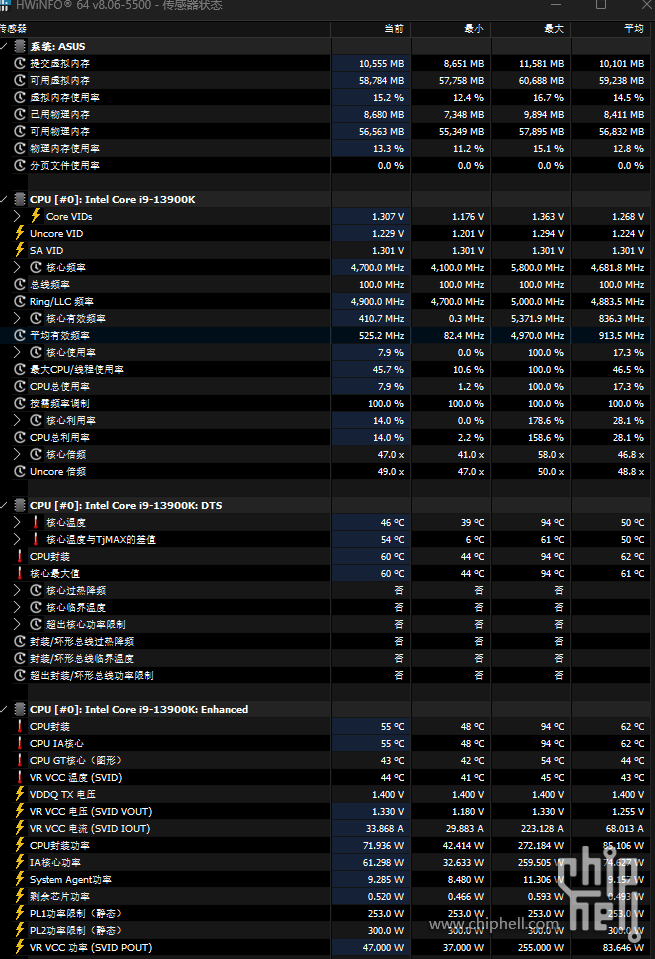This screenshot has height=959, width=655.
Task: Click the 223.128 A maximum current value
Action: coord(541,828)
